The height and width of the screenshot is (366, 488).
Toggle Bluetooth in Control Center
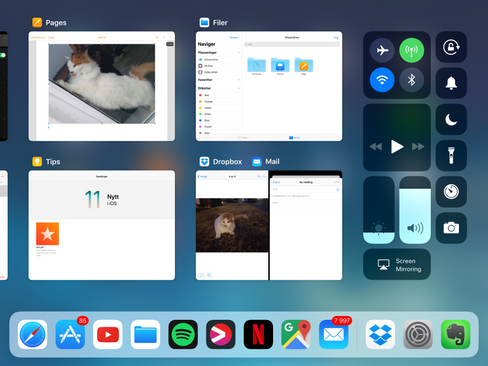point(412,80)
